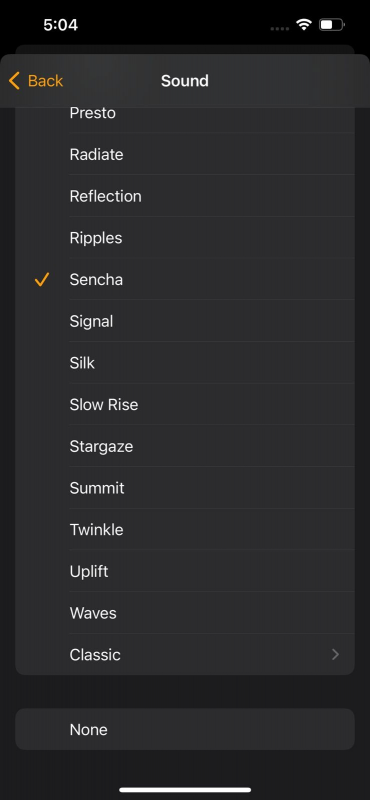Tap the home indicator bar
This screenshot has height=800, width=370.
coord(185,790)
